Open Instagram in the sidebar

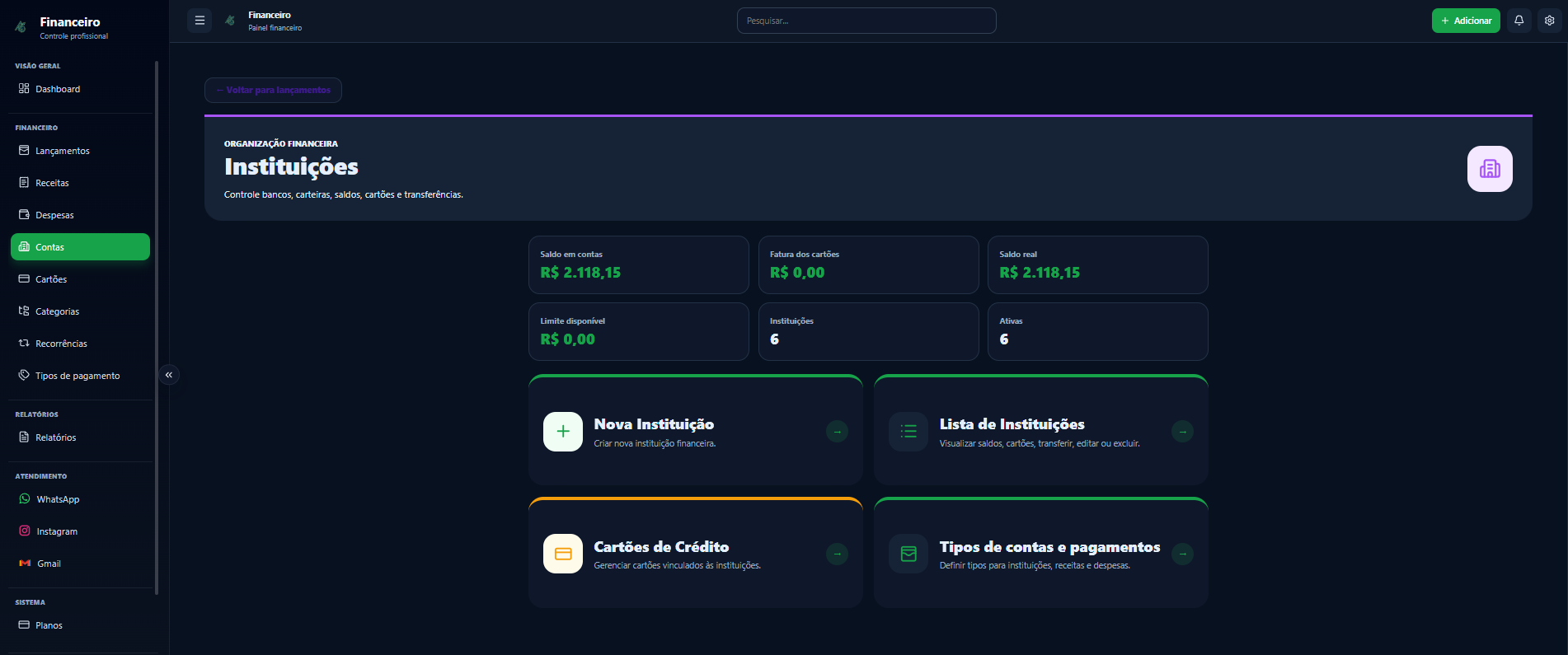point(80,531)
